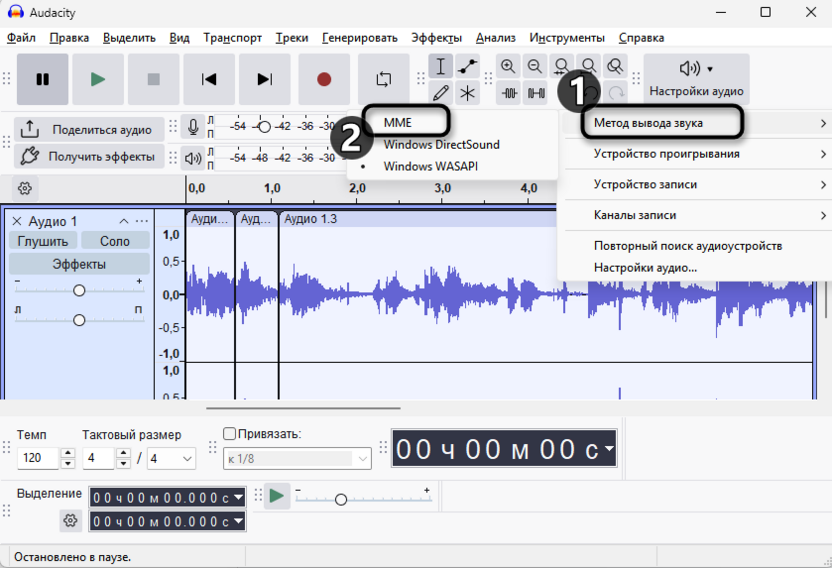Click the 2,0 mark on the timeline ruler
The height and width of the screenshot is (568, 832).
357,188
